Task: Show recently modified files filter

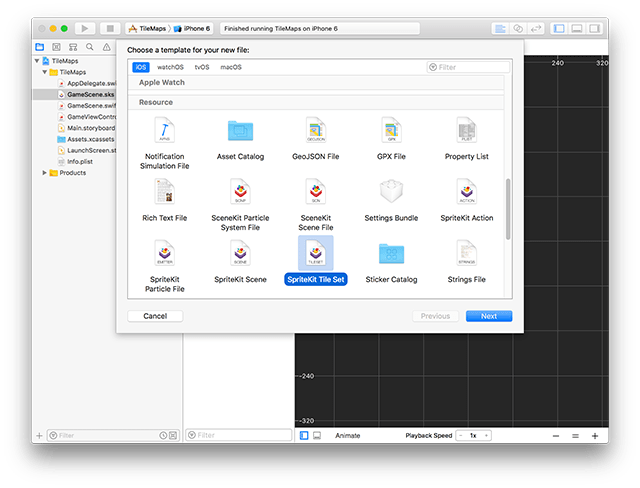Action: click(x=163, y=435)
